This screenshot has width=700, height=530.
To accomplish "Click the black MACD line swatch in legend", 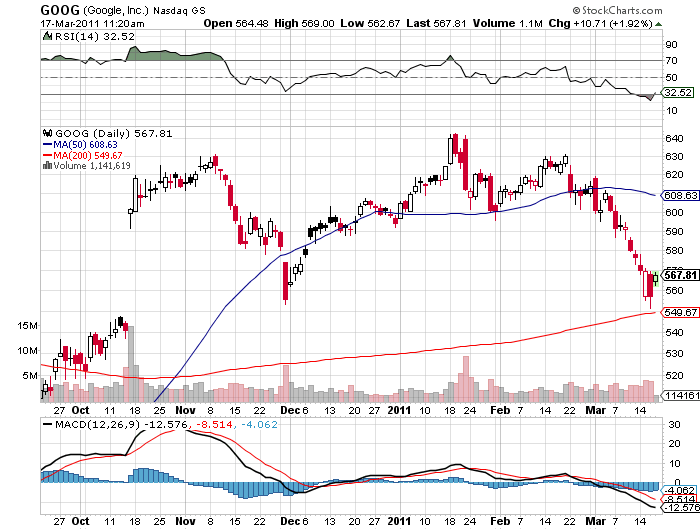I will (x=47, y=424).
